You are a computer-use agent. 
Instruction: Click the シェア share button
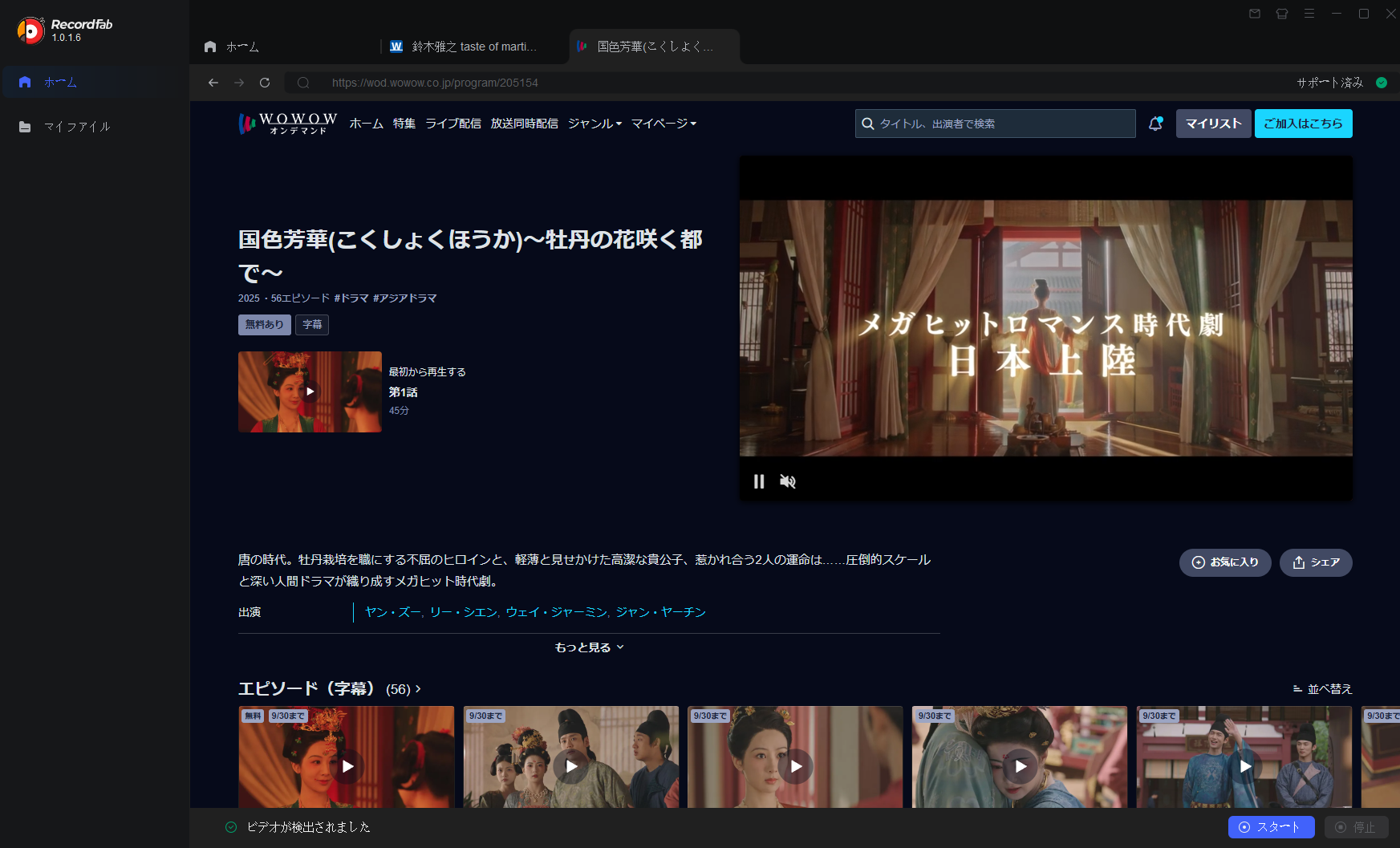pos(1316,562)
